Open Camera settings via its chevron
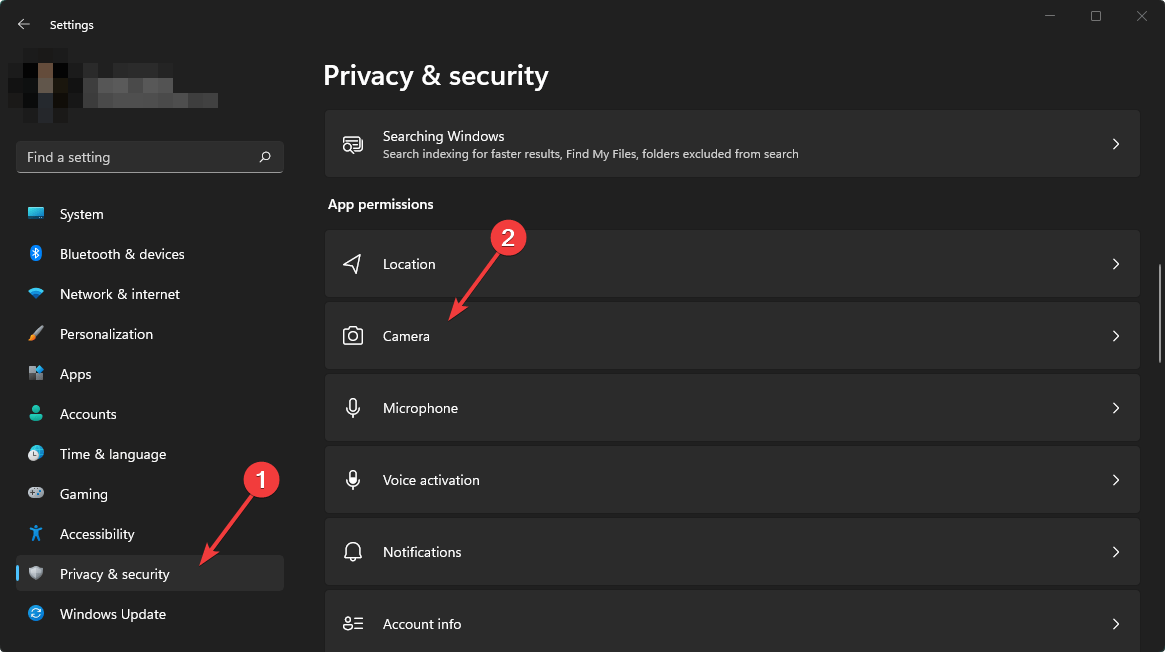1165x652 pixels. pyautogui.click(x=1116, y=335)
